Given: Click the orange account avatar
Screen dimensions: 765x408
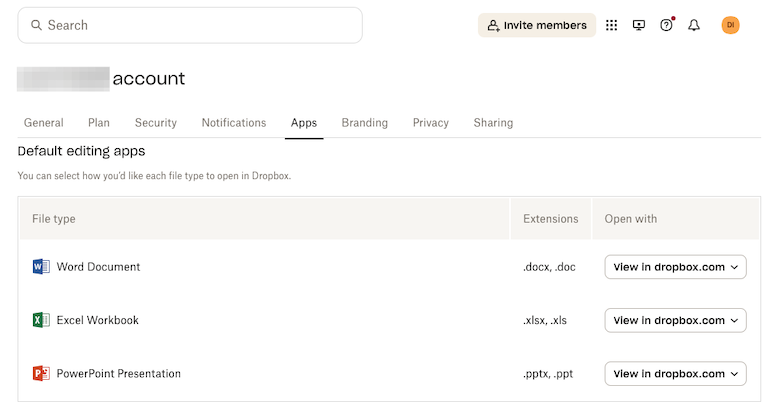Looking at the screenshot, I should pyautogui.click(x=730, y=25).
